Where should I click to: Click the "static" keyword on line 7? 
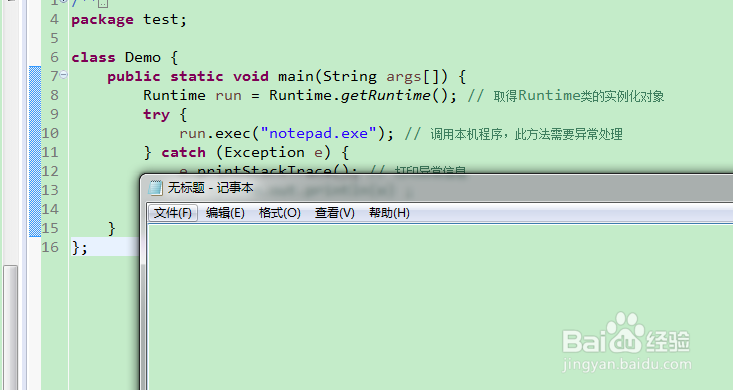click(x=197, y=76)
